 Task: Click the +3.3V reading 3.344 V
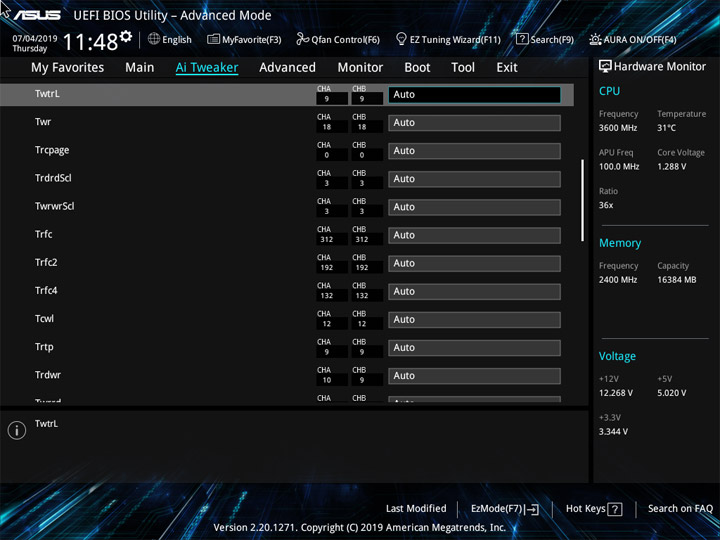pos(613,432)
